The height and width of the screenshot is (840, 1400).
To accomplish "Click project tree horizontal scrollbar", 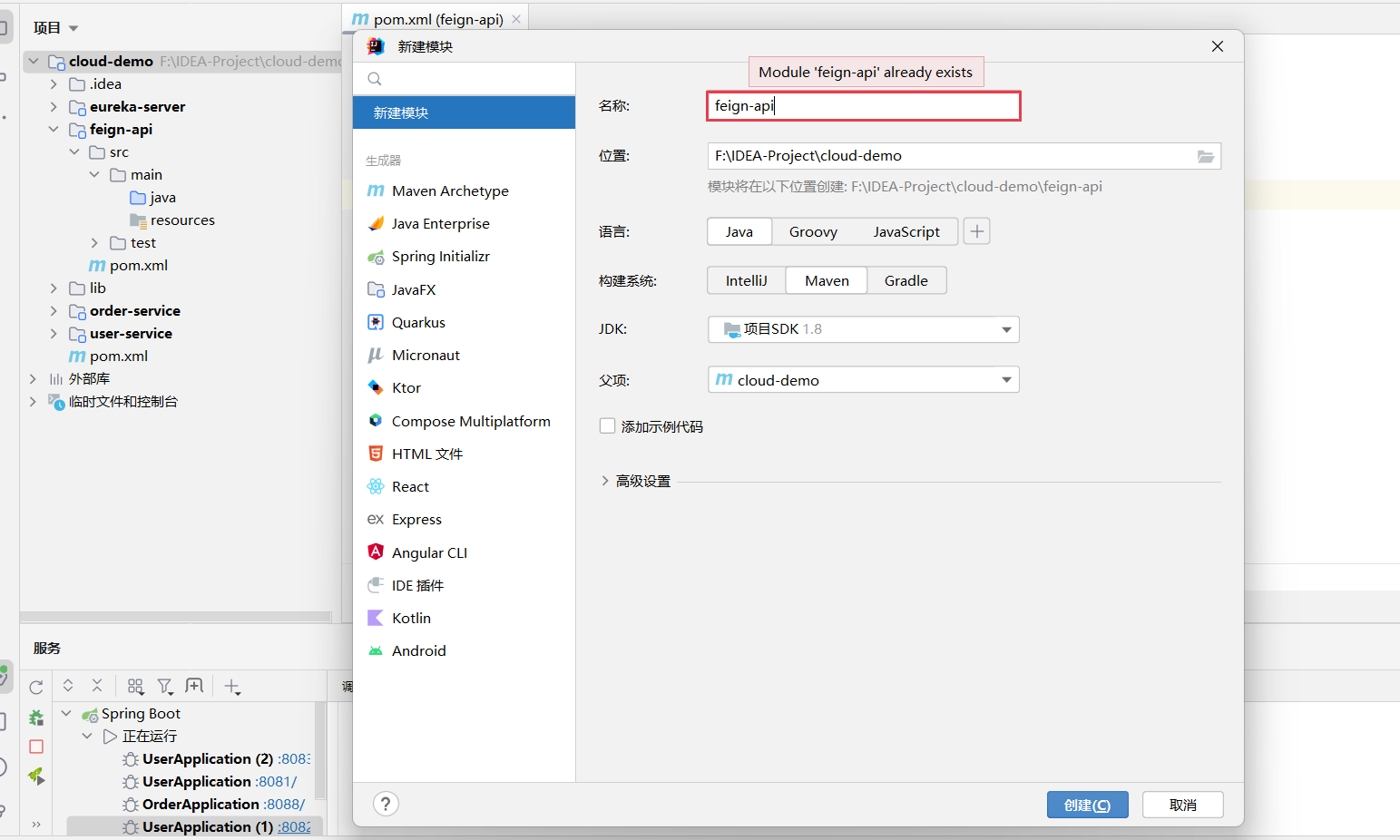I will point(176,617).
